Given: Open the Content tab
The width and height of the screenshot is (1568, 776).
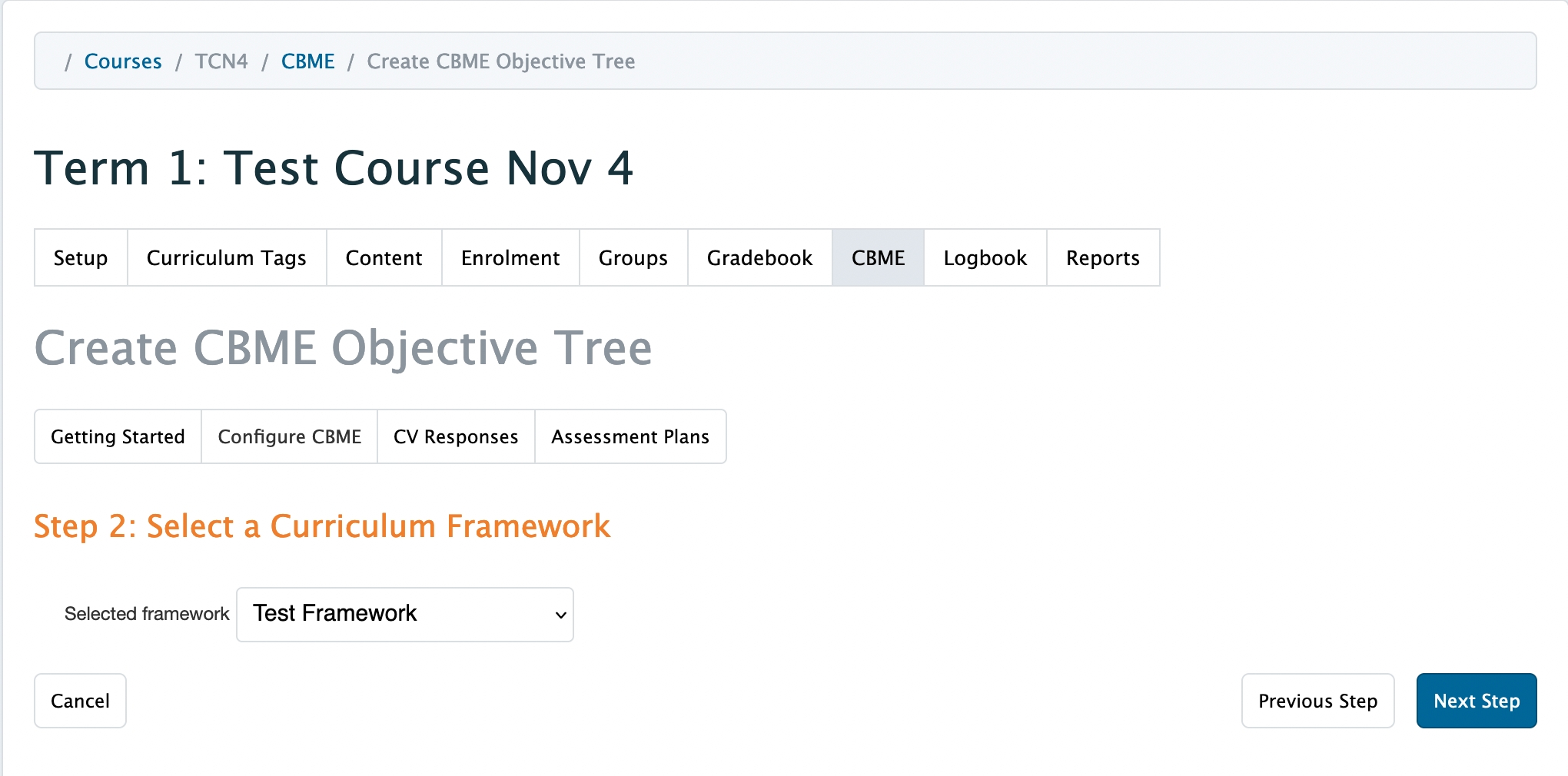Looking at the screenshot, I should (x=384, y=258).
